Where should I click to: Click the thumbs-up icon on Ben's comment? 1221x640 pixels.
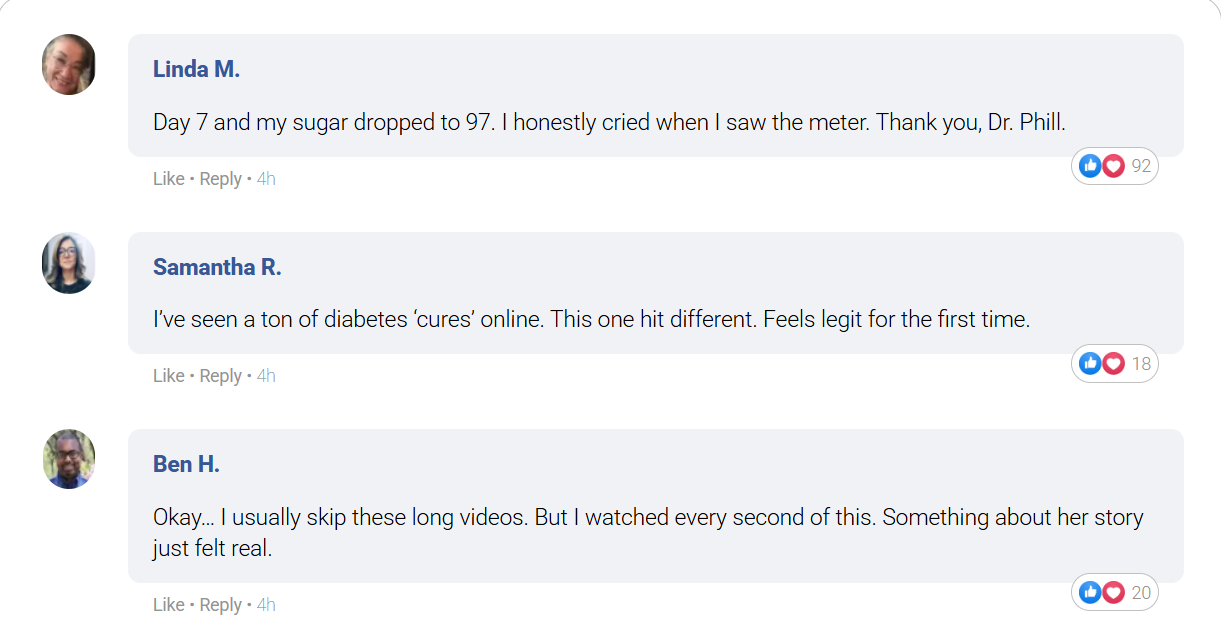coord(1091,593)
